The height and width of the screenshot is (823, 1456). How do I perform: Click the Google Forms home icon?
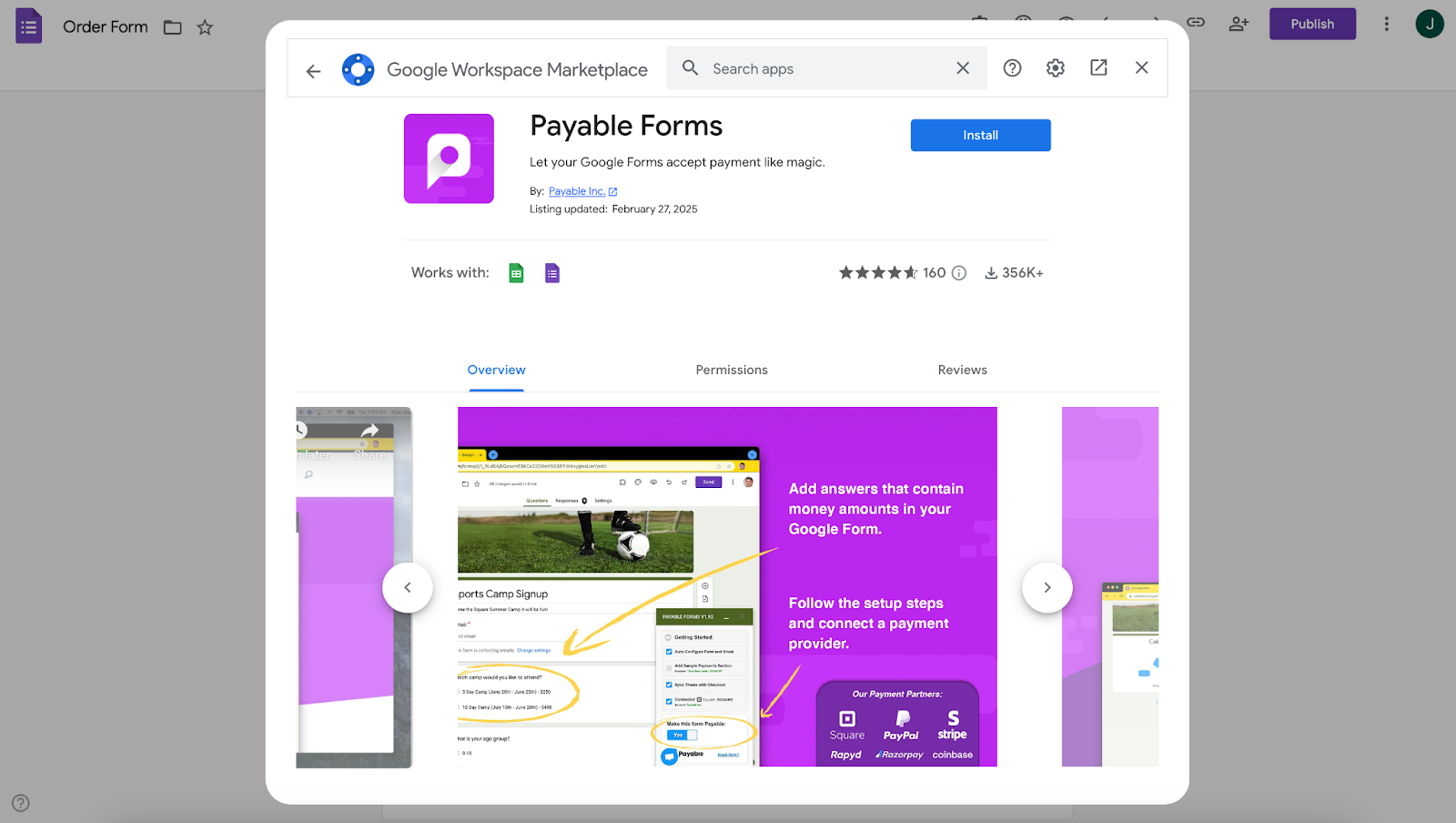[29, 25]
